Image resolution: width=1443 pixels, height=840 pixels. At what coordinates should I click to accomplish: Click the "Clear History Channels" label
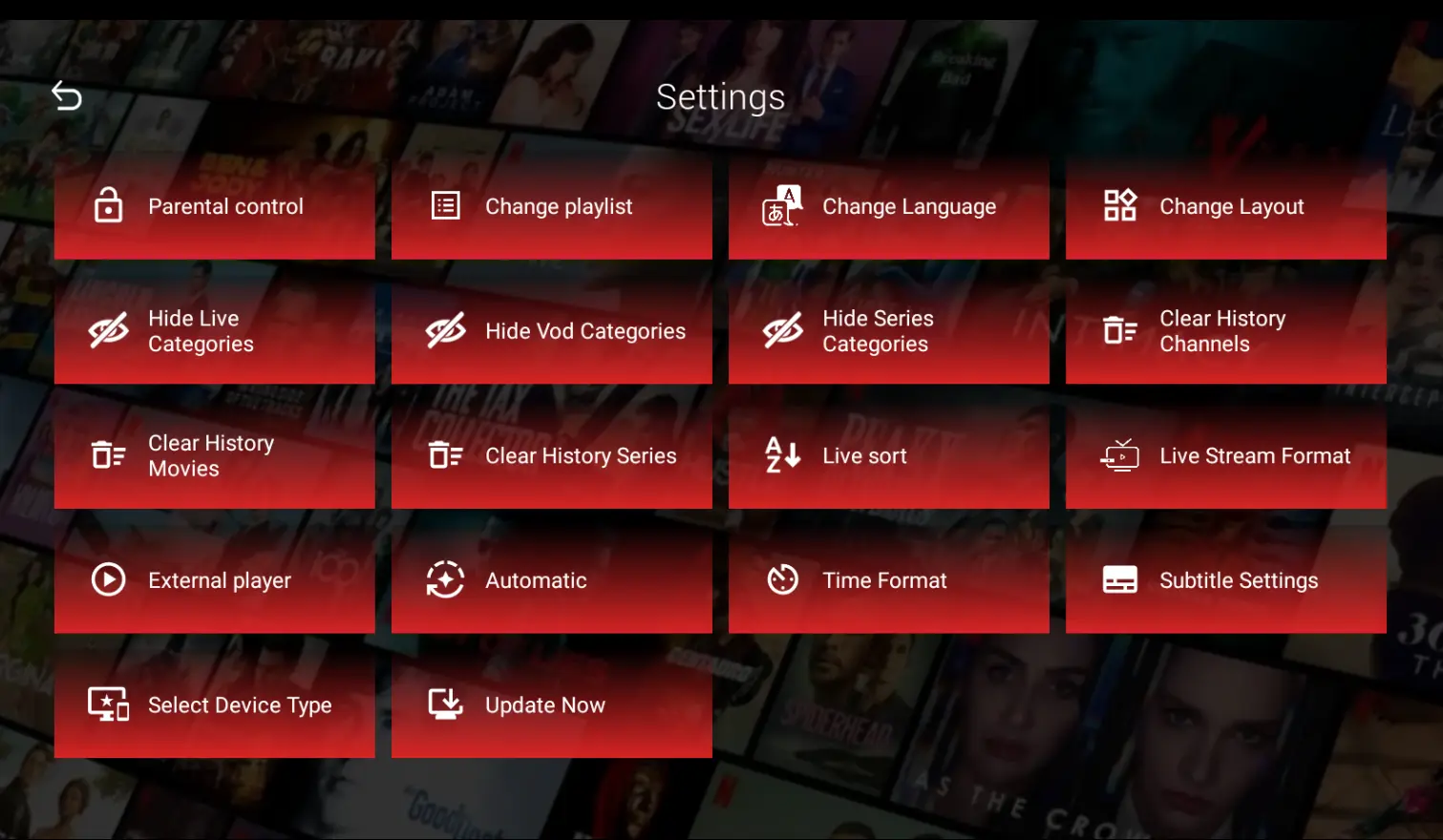coord(1222,331)
